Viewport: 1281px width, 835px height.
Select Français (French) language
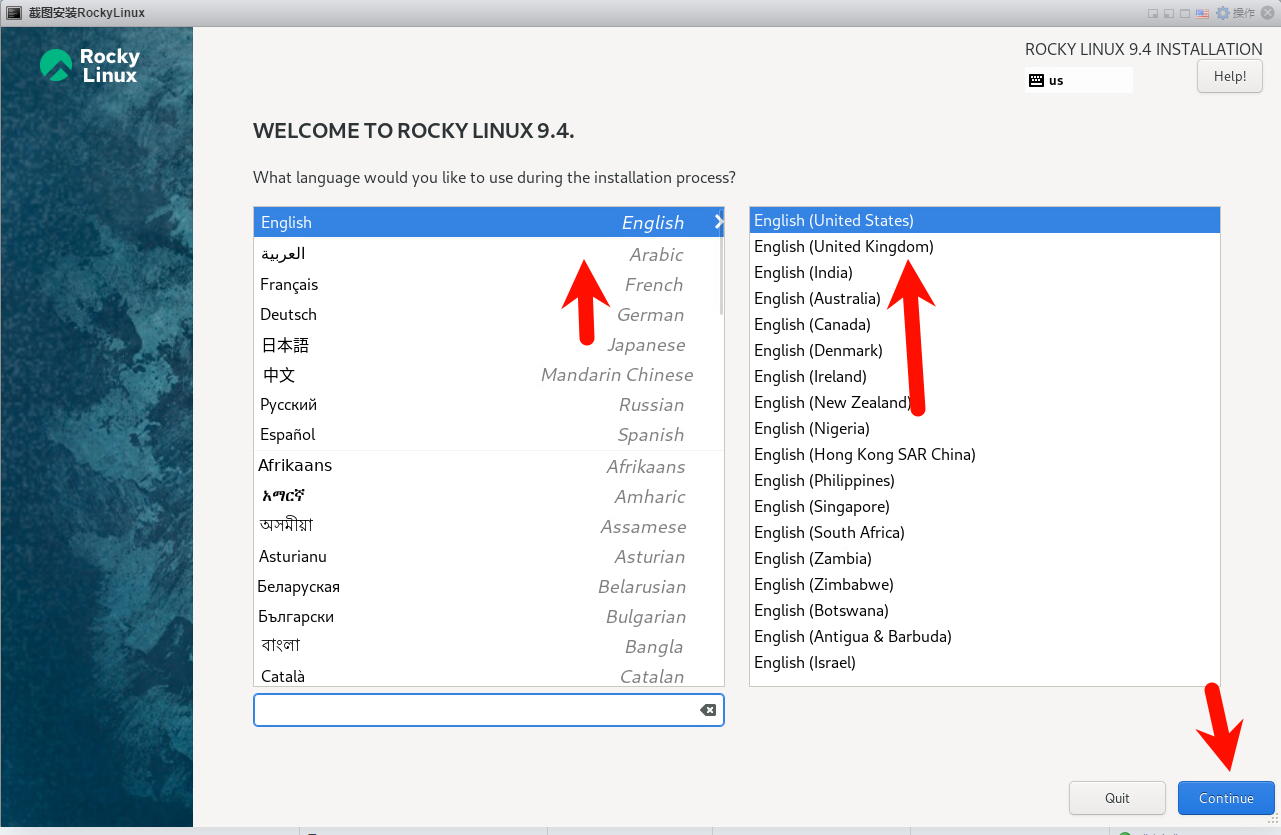point(487,284)
